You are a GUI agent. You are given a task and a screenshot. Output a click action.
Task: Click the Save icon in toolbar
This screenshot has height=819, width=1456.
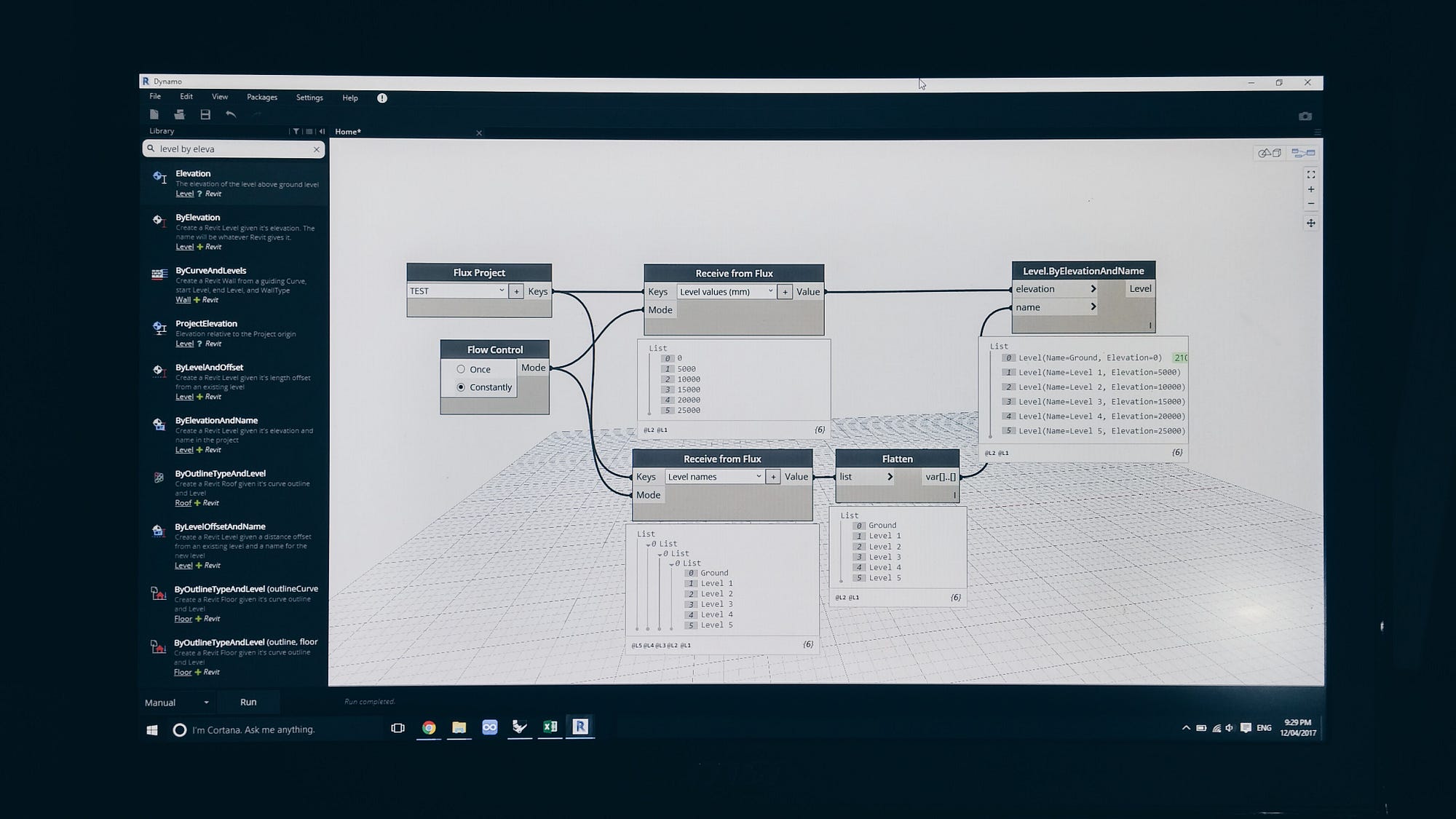click(x=205, y=114)
